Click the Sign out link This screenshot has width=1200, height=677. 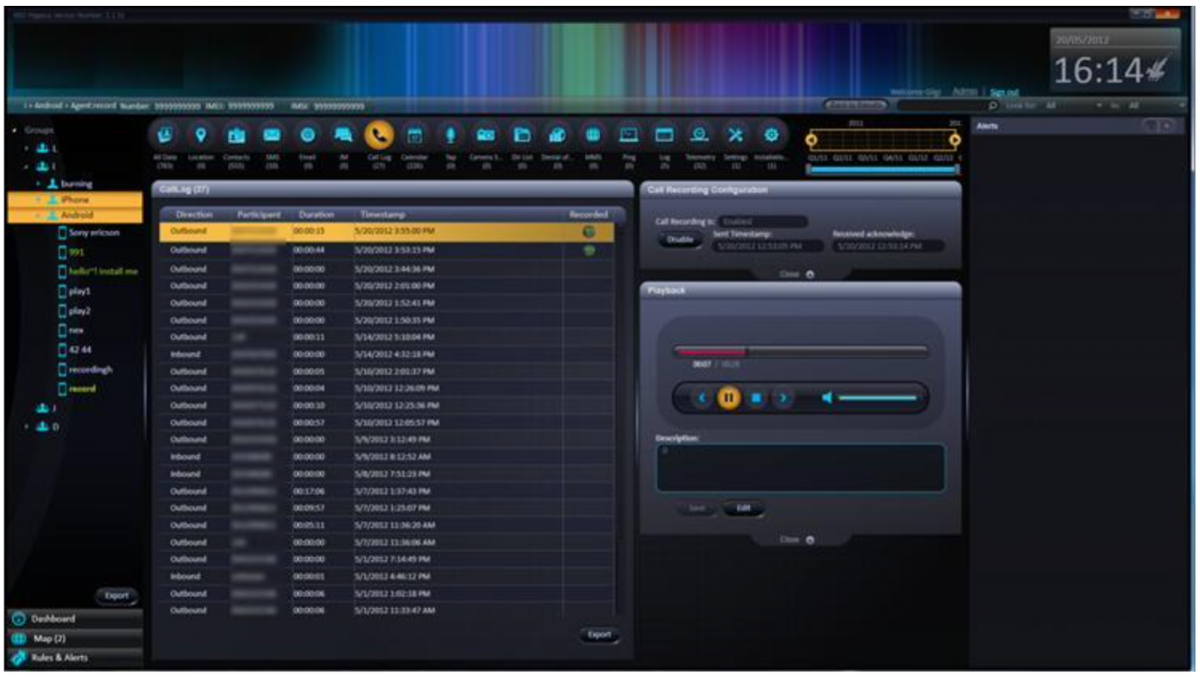point(1004,92)
